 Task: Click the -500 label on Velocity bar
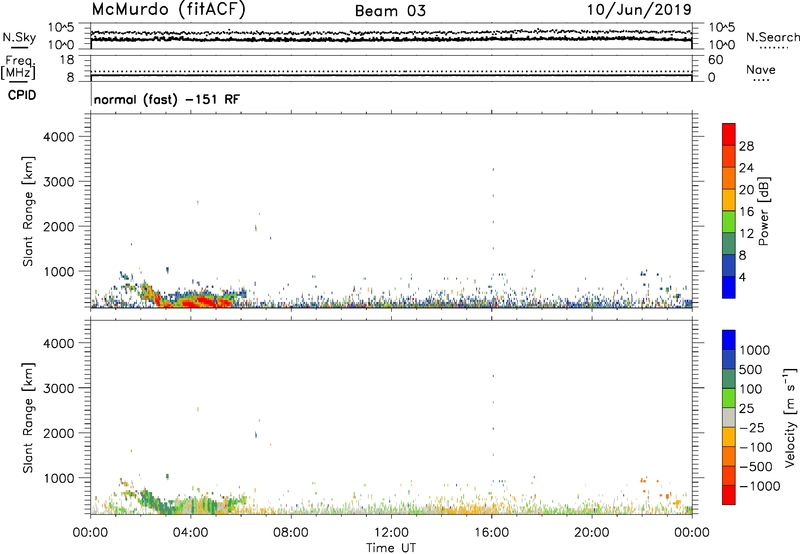756,467
